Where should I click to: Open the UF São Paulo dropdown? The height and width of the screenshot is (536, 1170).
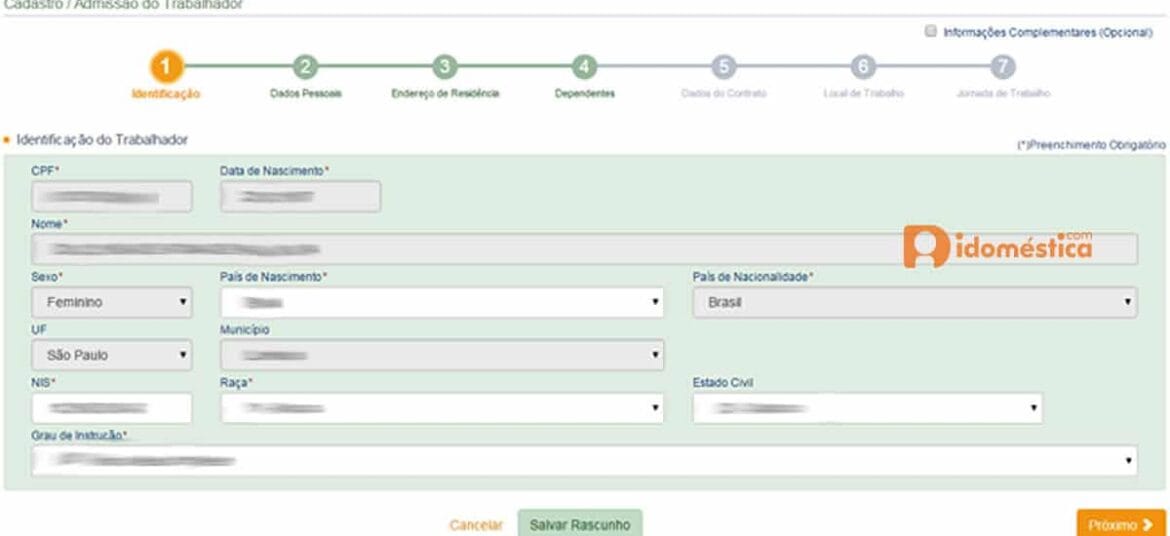111,354
